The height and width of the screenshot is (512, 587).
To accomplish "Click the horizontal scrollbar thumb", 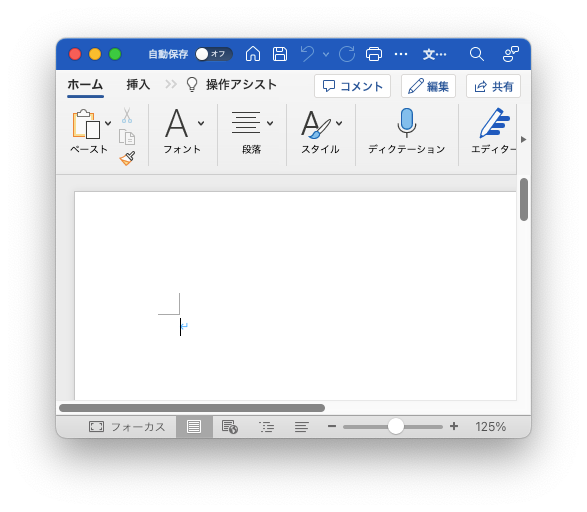I will [x=192, y=408].
